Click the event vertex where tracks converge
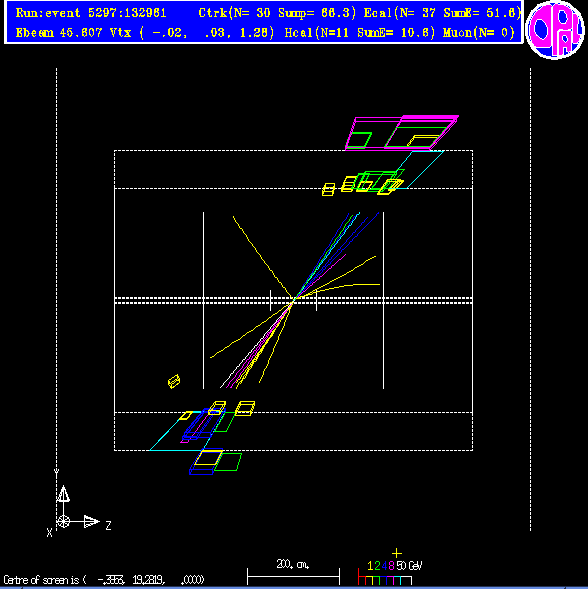Image resolution: width=588 pixels, height=589 pixels. click(293, 300)
